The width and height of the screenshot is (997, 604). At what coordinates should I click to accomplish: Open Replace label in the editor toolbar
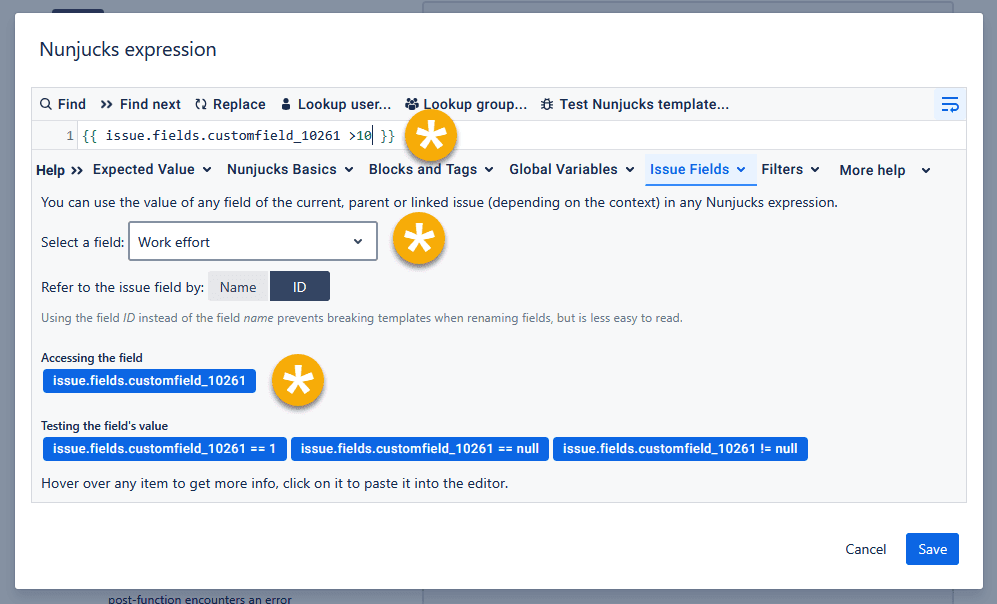coord(239,104)
